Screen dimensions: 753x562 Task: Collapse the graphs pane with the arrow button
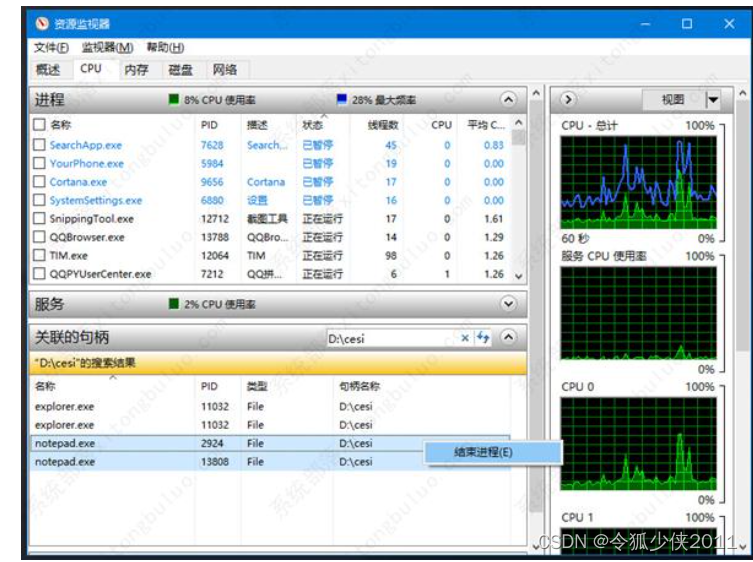(x=568, y=99)
